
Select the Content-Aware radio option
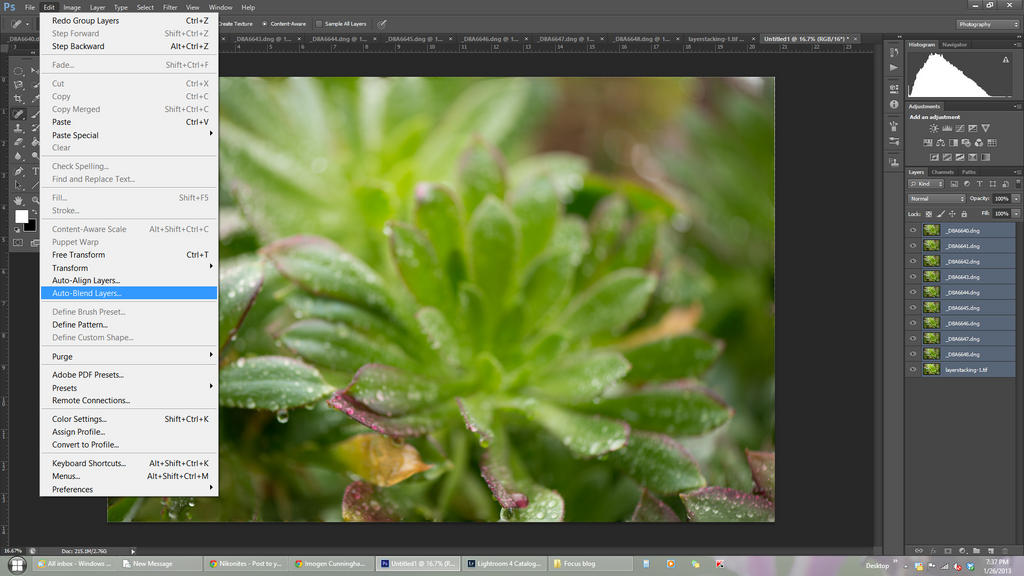(265, 23)
